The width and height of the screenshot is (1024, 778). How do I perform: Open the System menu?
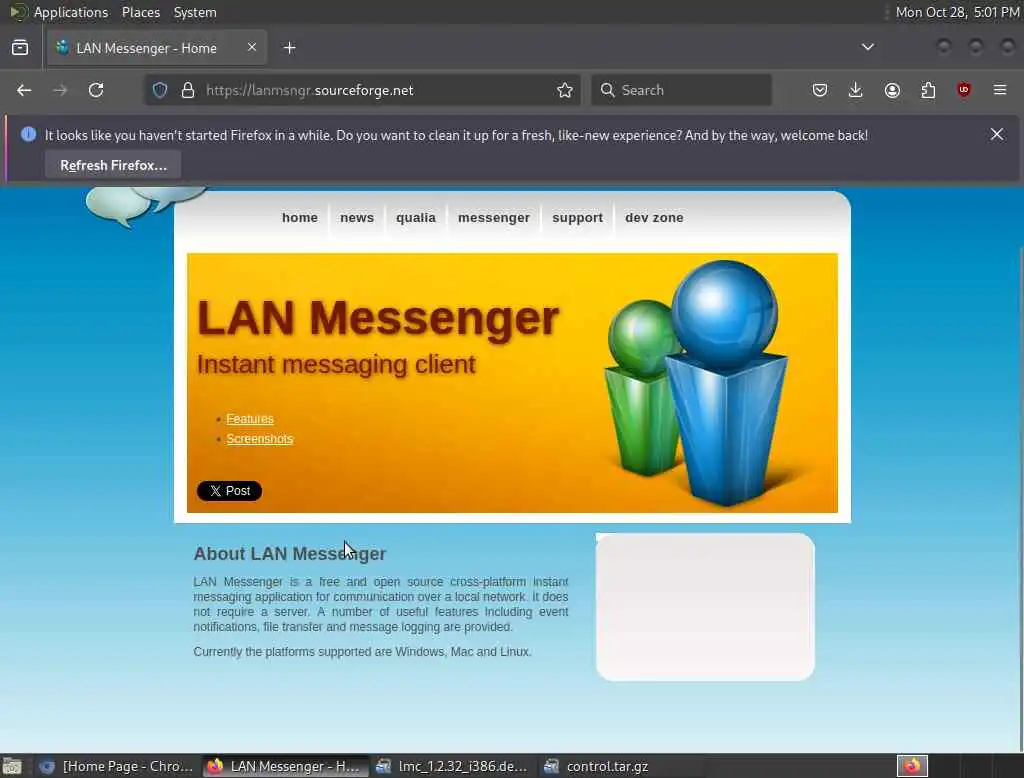click(195, 12)
